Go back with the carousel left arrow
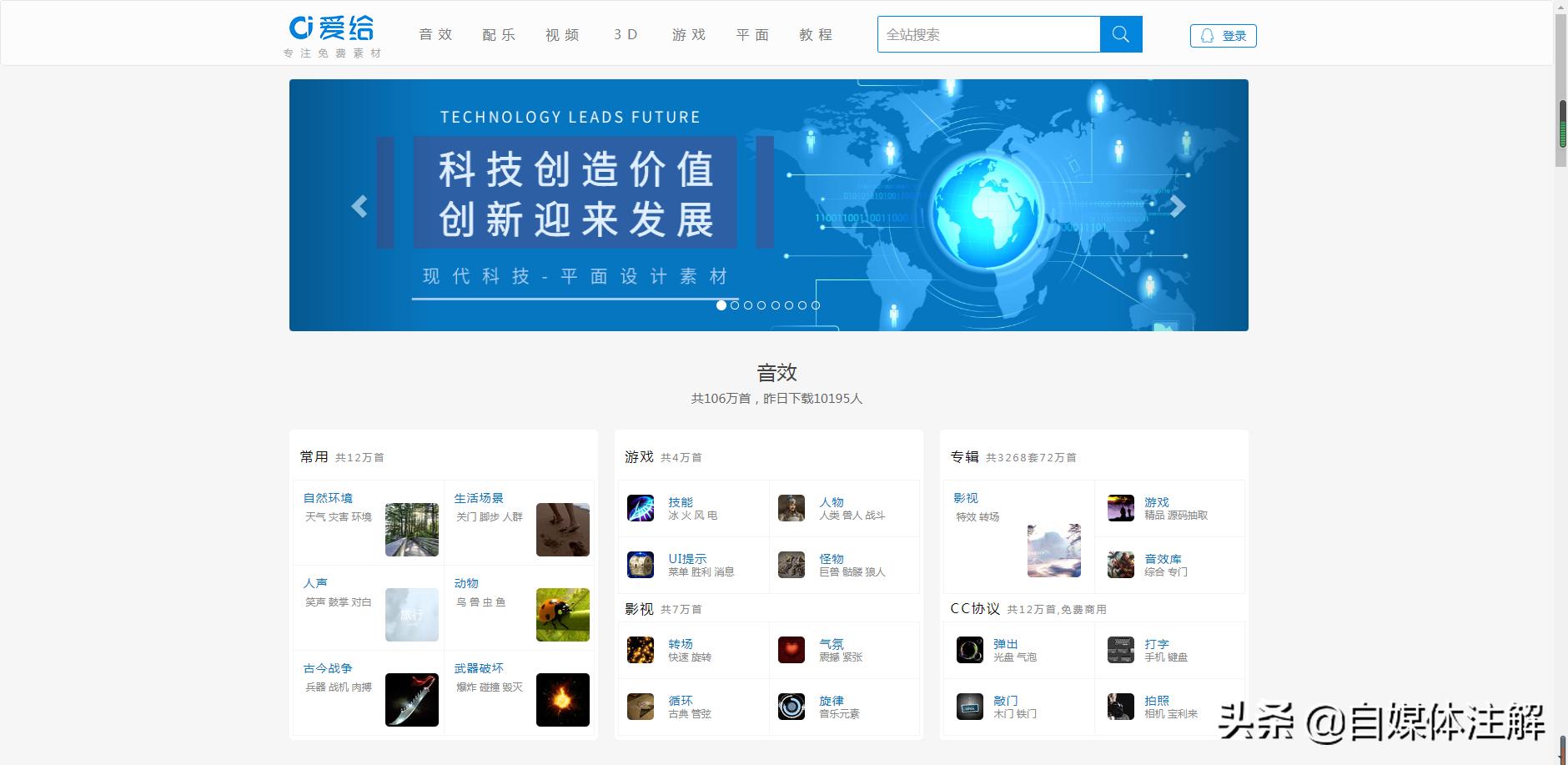 tap(360, 206)
